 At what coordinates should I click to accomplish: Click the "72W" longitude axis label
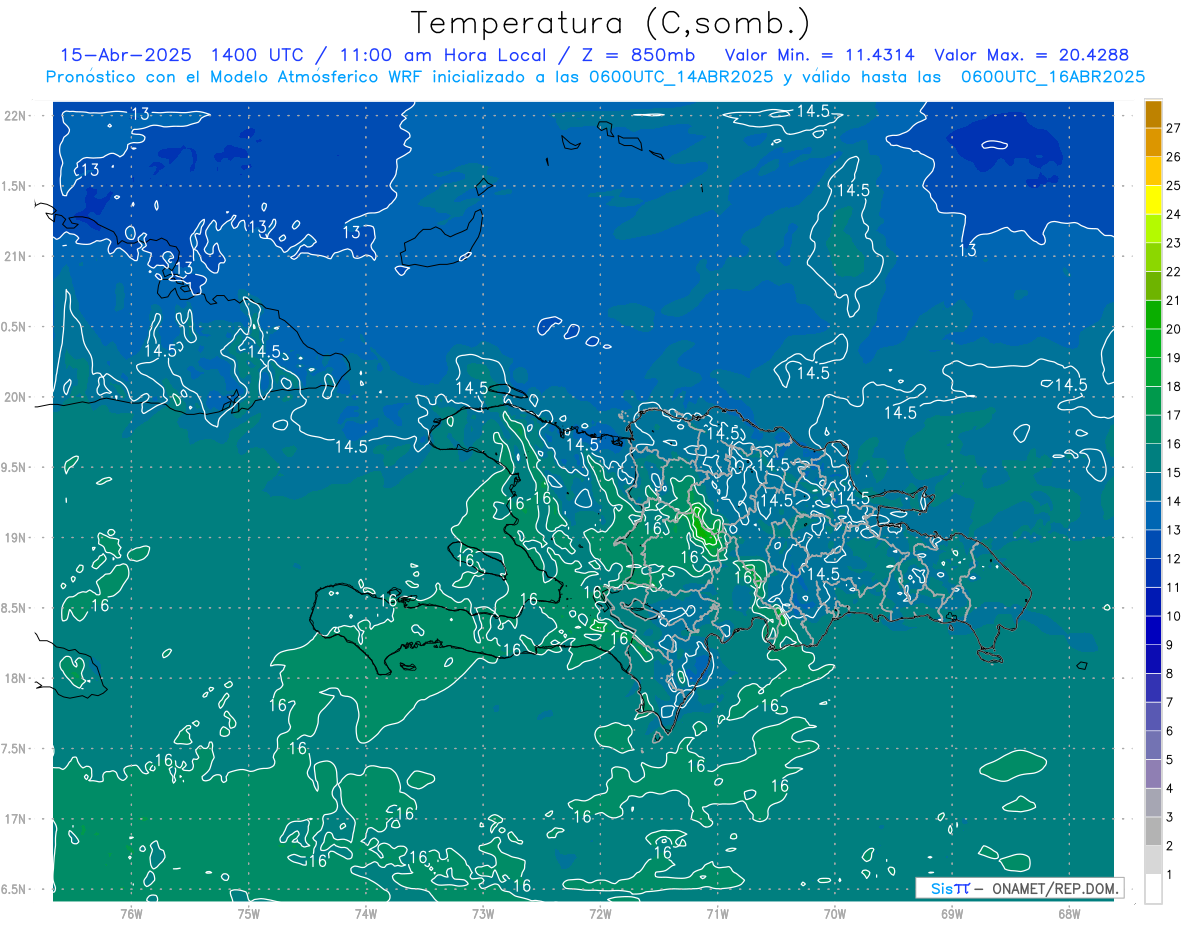[x=600, y=913]
